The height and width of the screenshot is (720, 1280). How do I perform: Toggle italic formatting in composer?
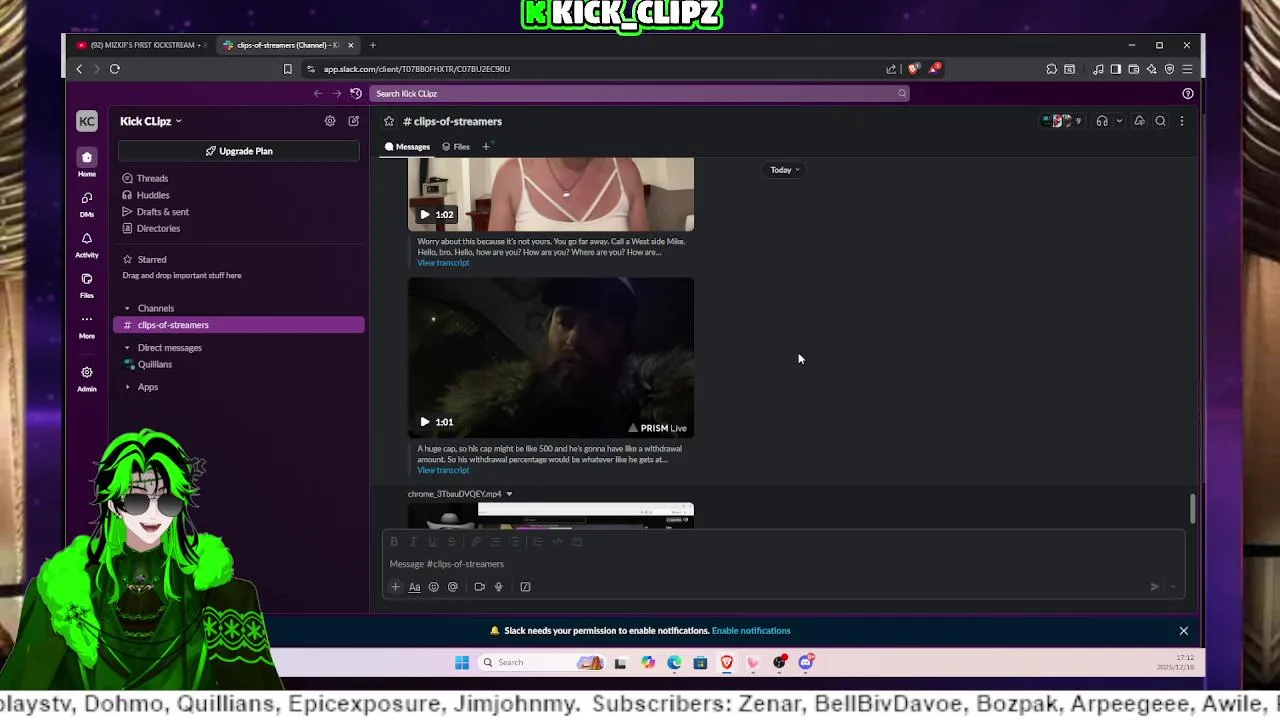pos(413,541)
